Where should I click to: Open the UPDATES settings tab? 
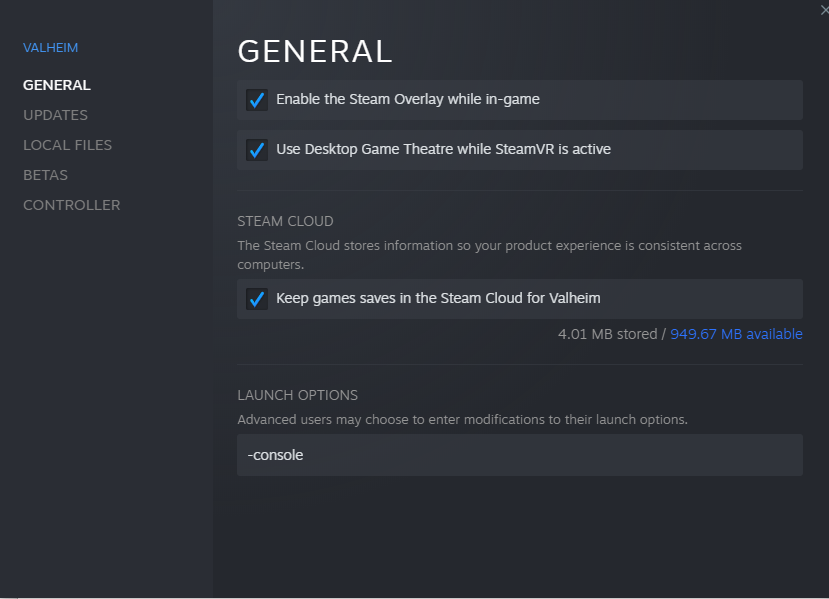[x=55, y=115]
